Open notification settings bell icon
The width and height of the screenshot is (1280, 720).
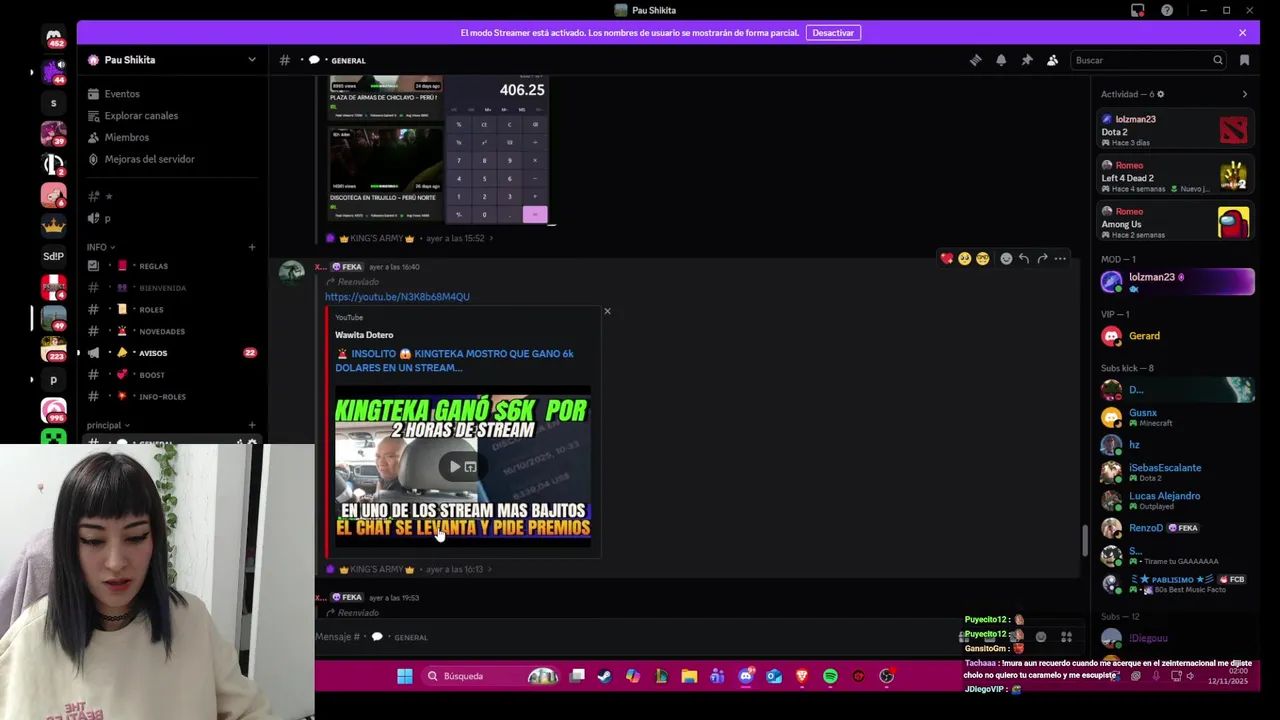(1001, 60)
